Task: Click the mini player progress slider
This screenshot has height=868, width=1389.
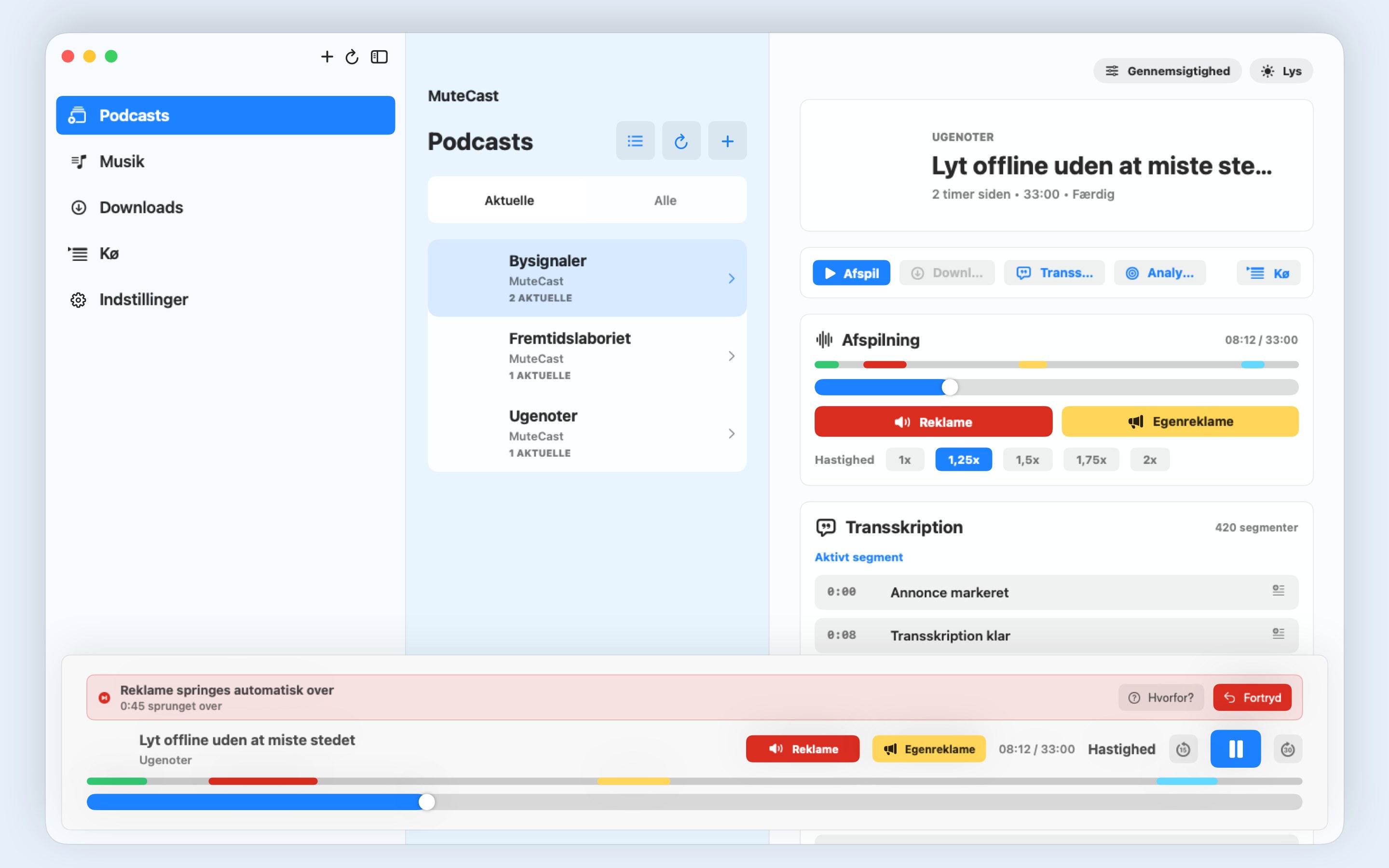Action: pyautogui.click(x=694, y=802)
